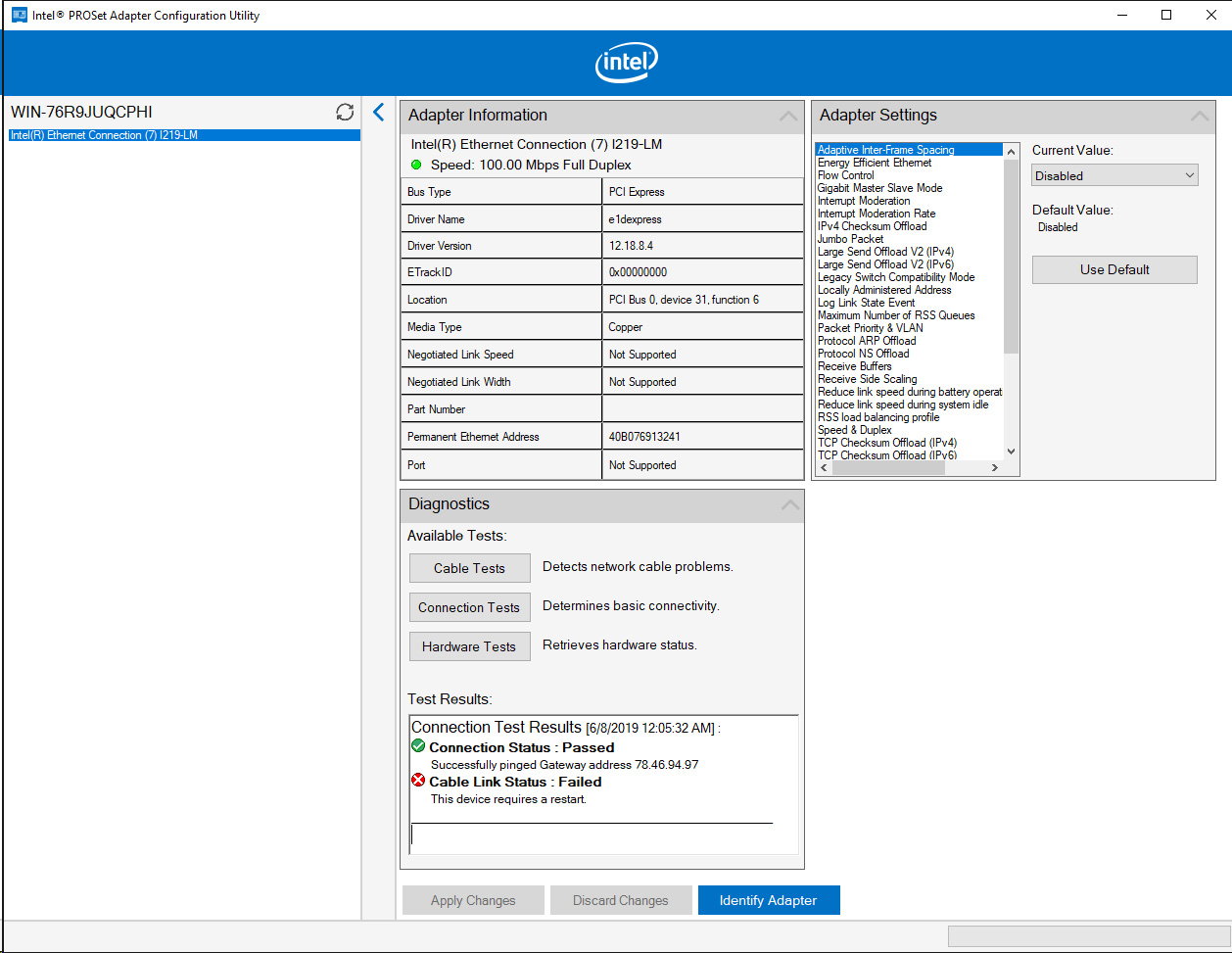The width and height of the screenshot is (1232, 953).
Task: Click the settings list horizontal scrollbar thumb
Action: tap(889, 468)
